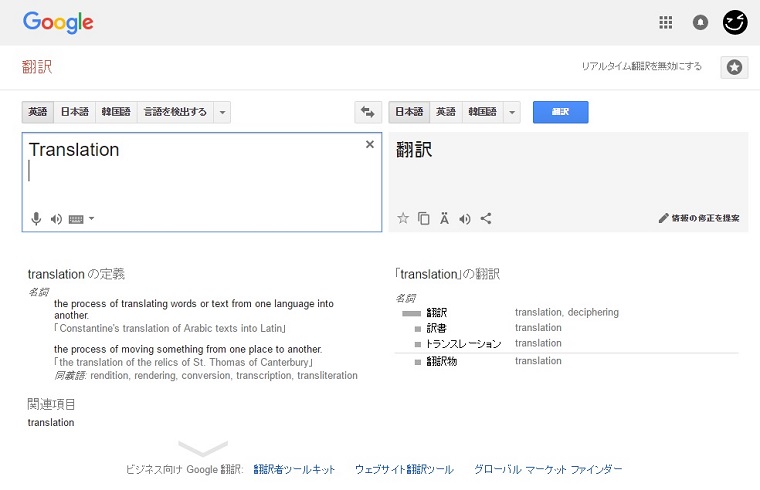Click the translation の定義 heading
This screenshot has width=760, height=490.
[x=76, y=274]
